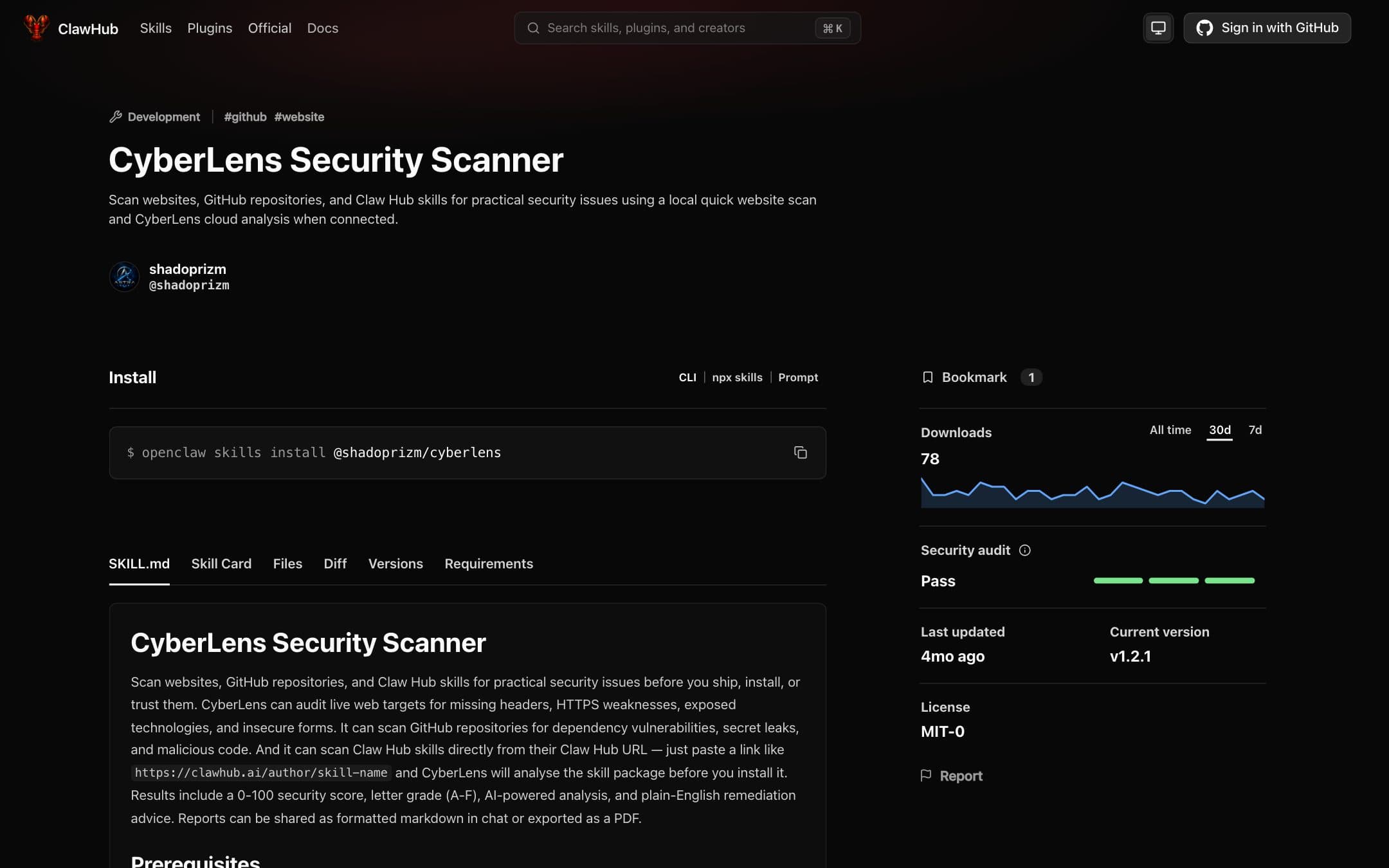Open the Docs nav item

point(323,28)
